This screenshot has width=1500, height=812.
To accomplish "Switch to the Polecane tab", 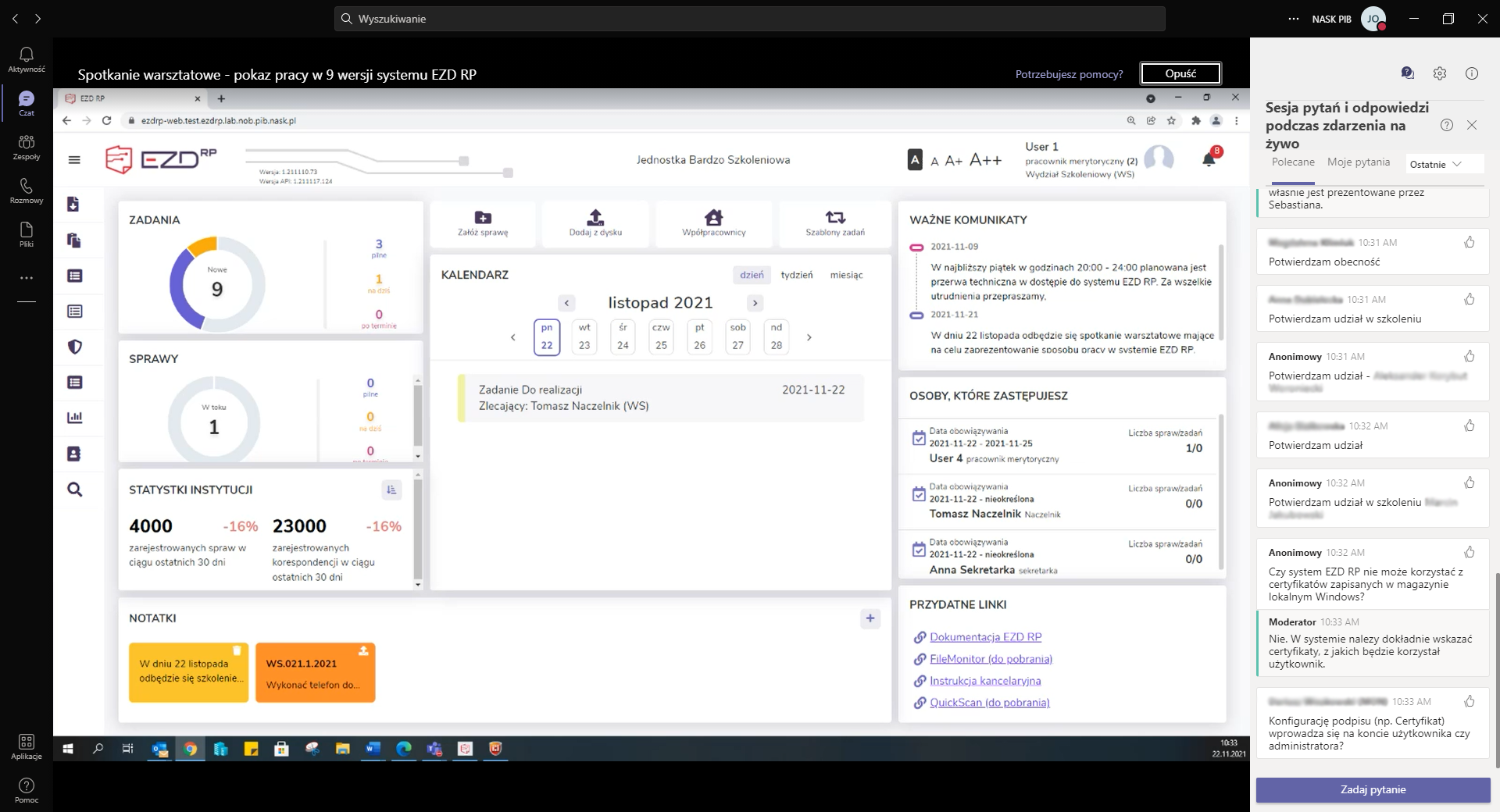I will [1293, 162].
